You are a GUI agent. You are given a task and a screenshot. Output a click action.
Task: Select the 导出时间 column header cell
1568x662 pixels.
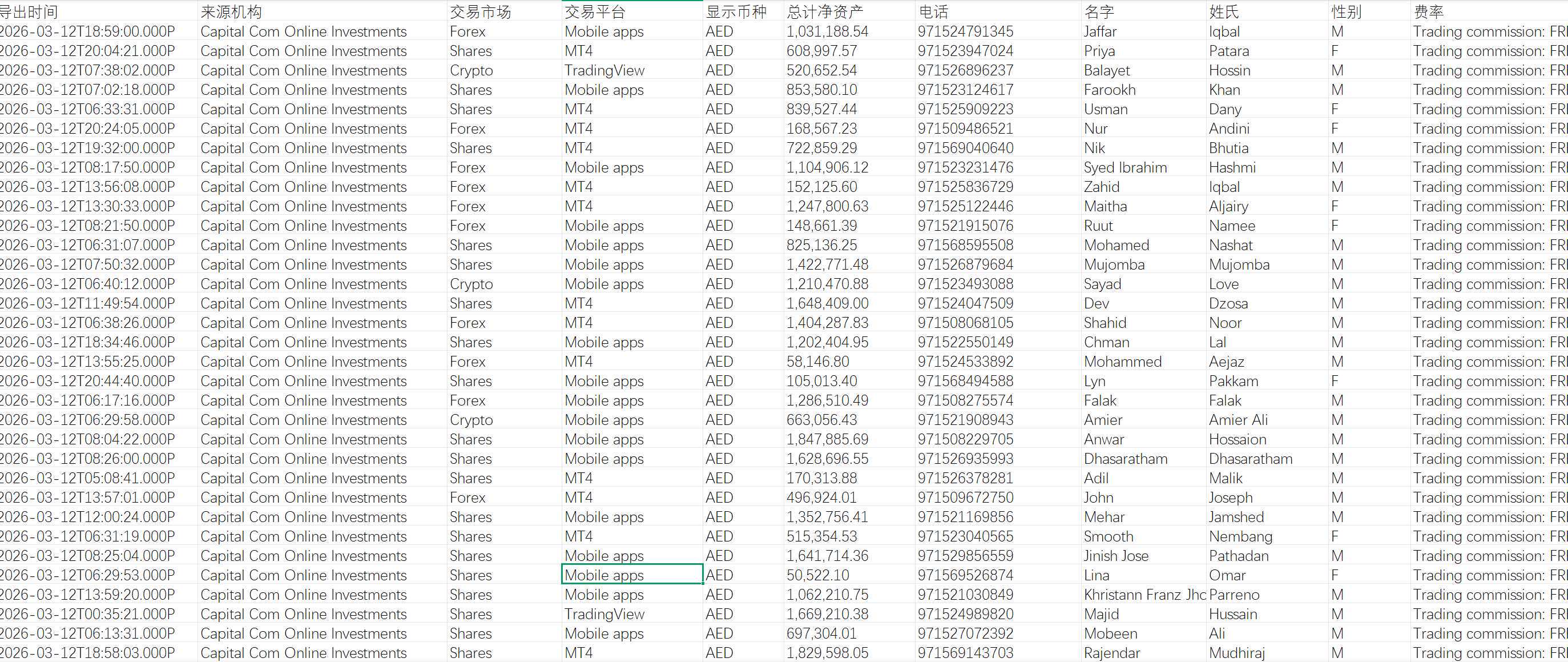98,11
